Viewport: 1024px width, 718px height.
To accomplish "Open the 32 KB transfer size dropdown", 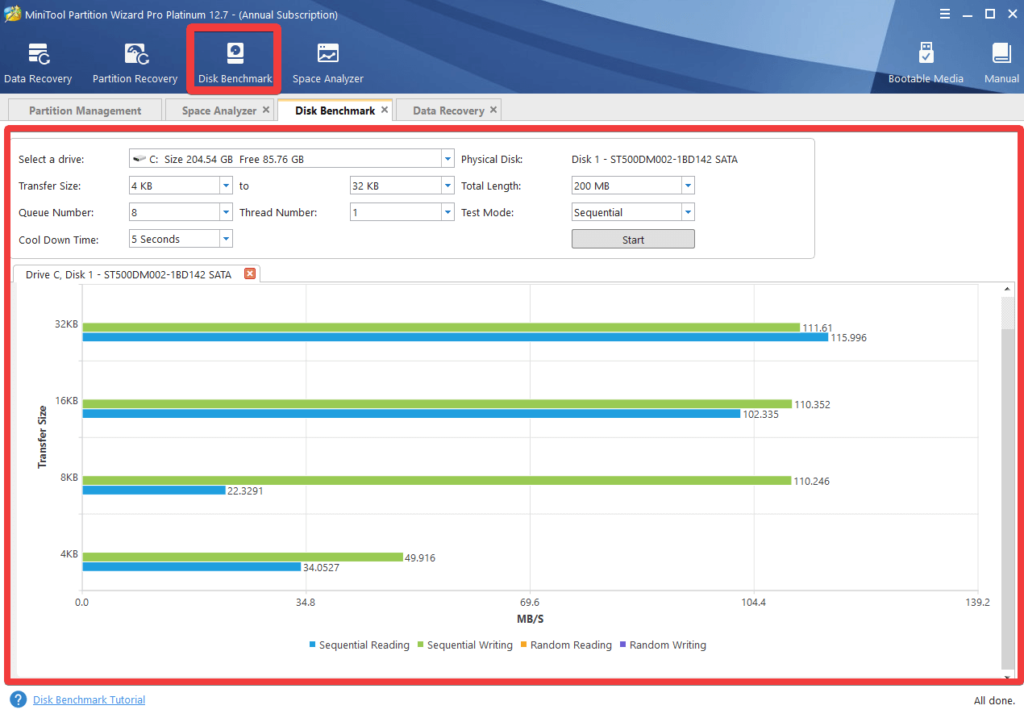I will (447, 186).
